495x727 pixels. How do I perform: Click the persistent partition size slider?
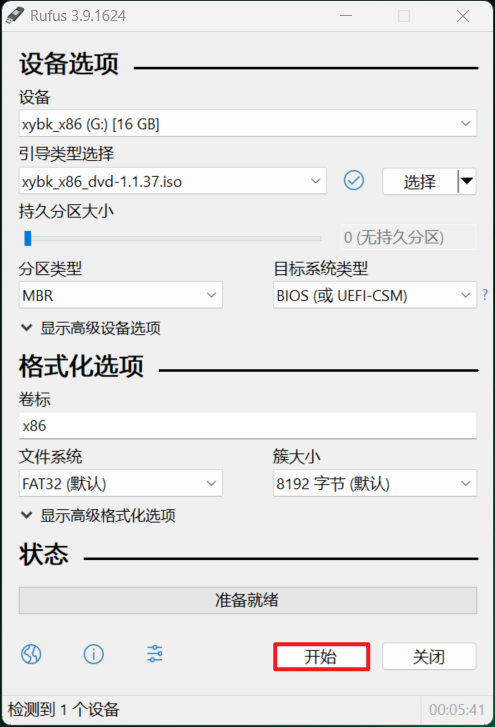[x=172, y=238]
